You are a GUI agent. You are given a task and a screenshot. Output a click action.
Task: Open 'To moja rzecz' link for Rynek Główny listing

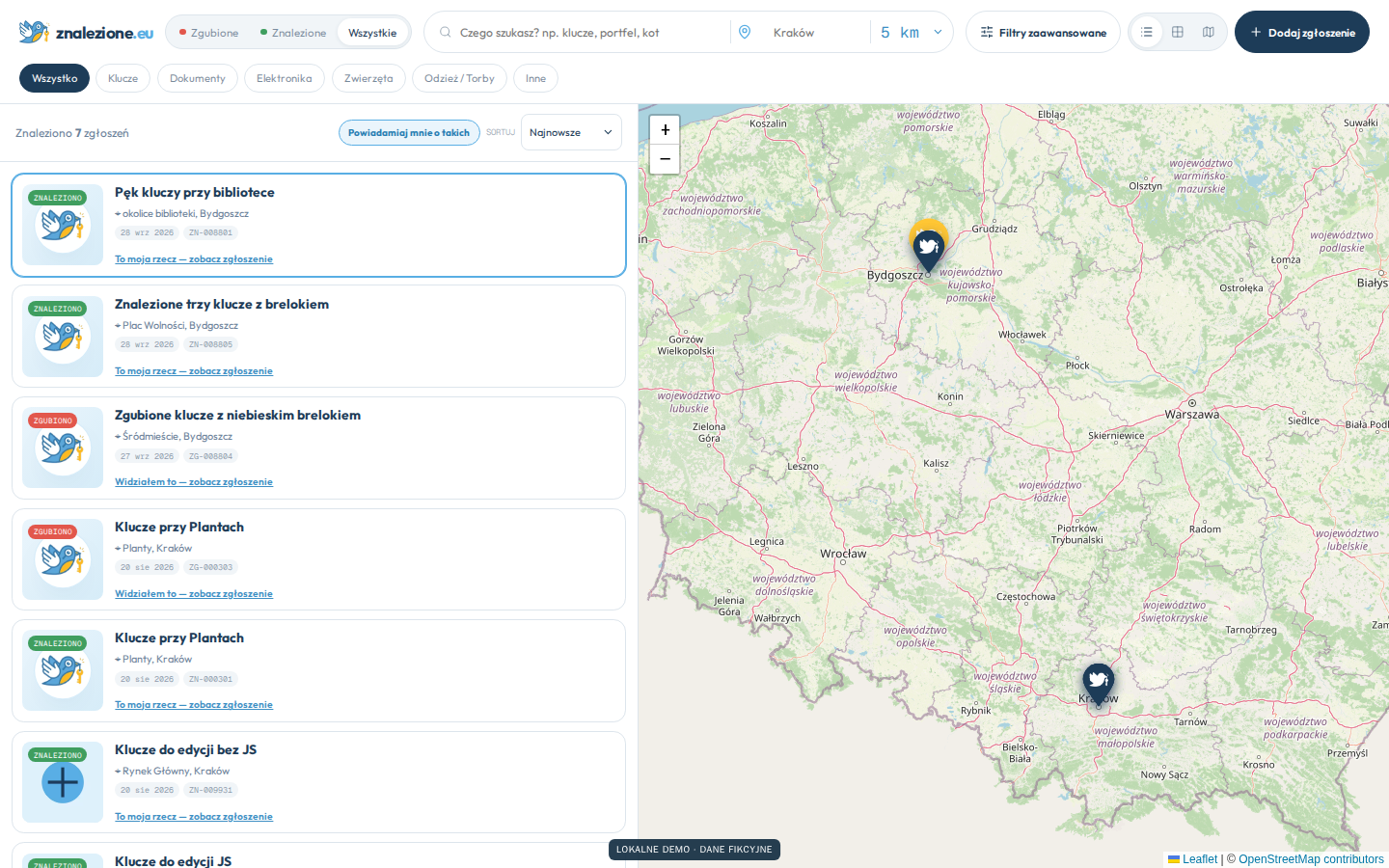click(x=194, y=816)
